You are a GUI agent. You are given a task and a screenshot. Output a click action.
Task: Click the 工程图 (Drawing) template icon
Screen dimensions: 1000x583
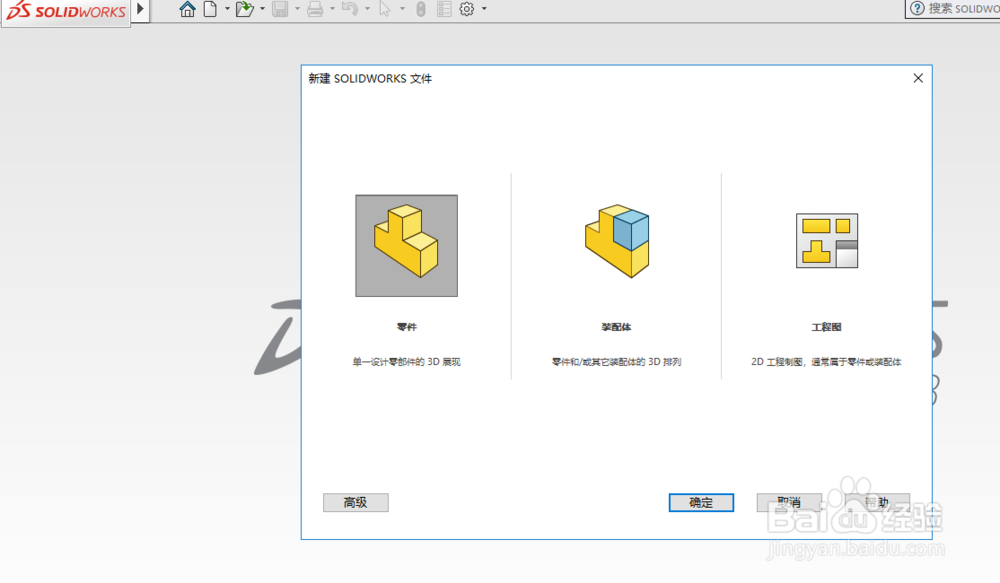827,240
